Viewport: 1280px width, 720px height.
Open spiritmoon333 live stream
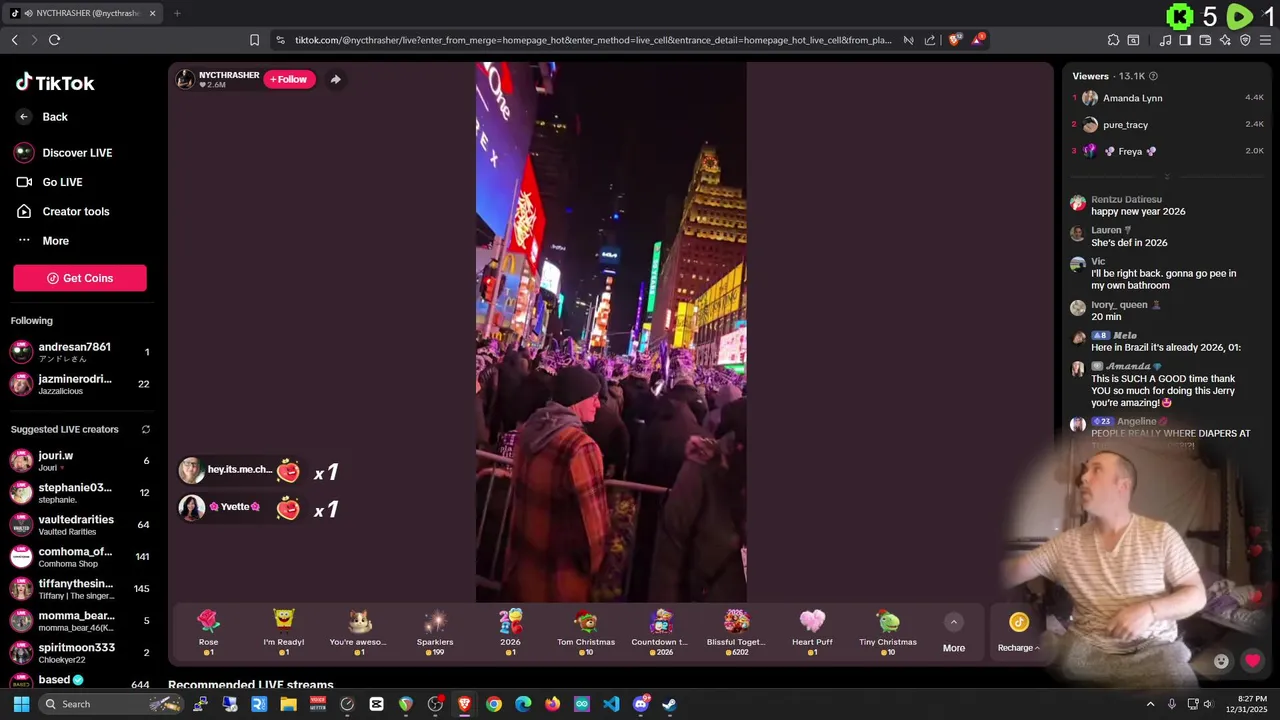(80, 653)
